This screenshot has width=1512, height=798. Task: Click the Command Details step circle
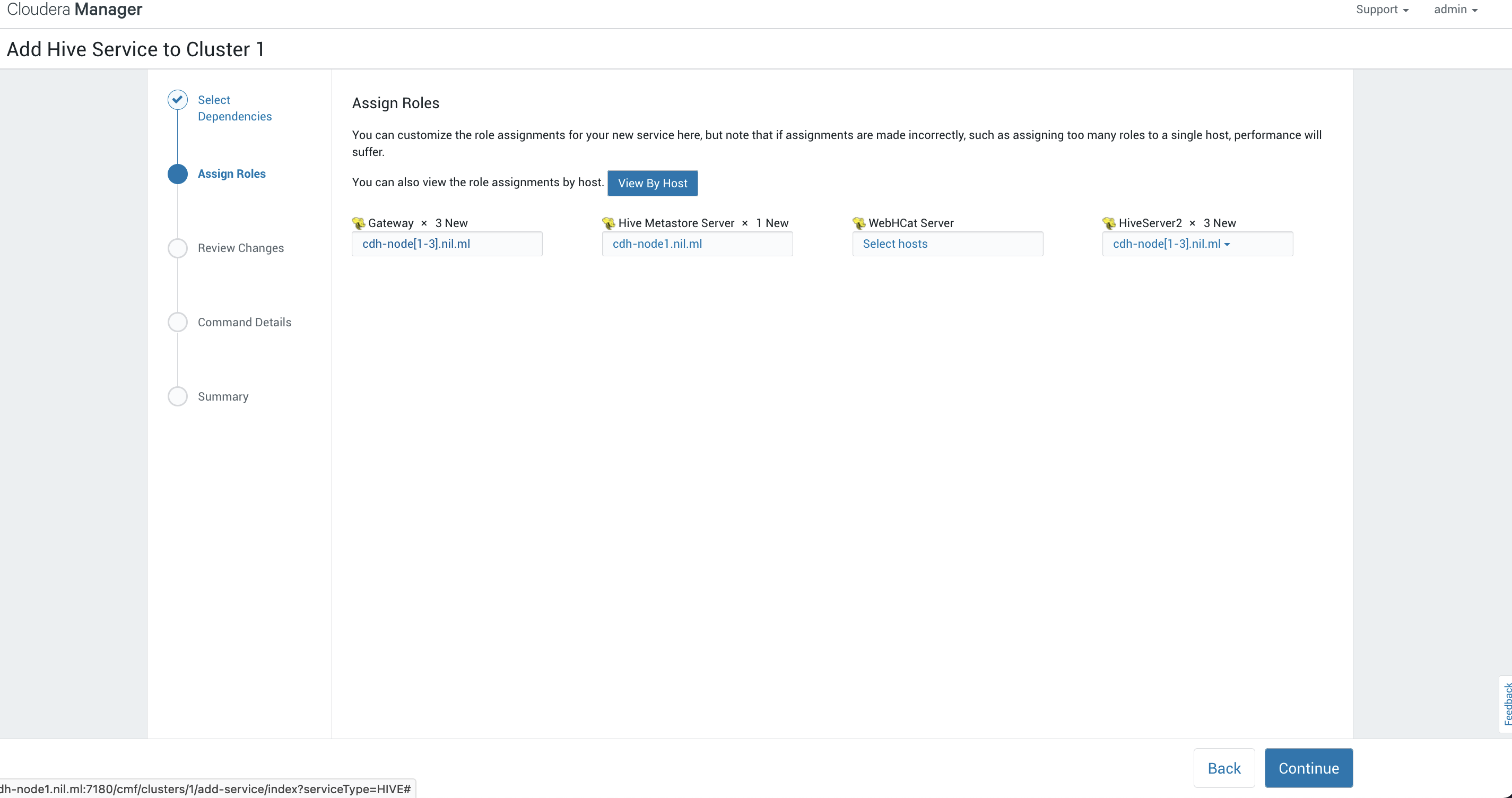point(178,322)
